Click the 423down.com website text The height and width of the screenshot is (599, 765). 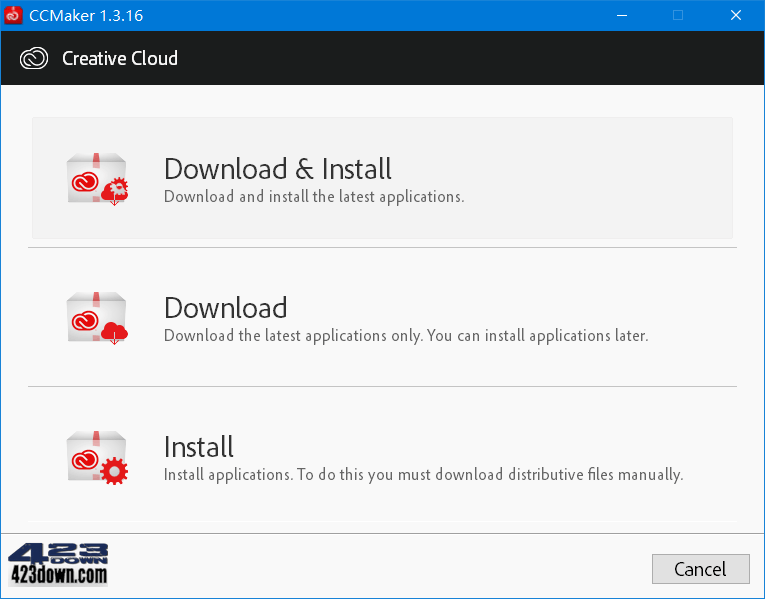tap(58, 575)
